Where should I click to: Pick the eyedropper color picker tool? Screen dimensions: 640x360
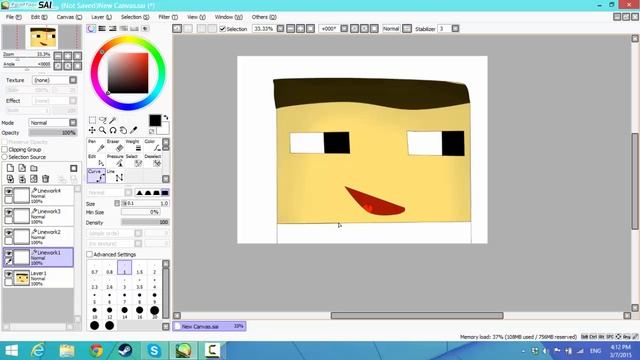(x=133, y=130)
